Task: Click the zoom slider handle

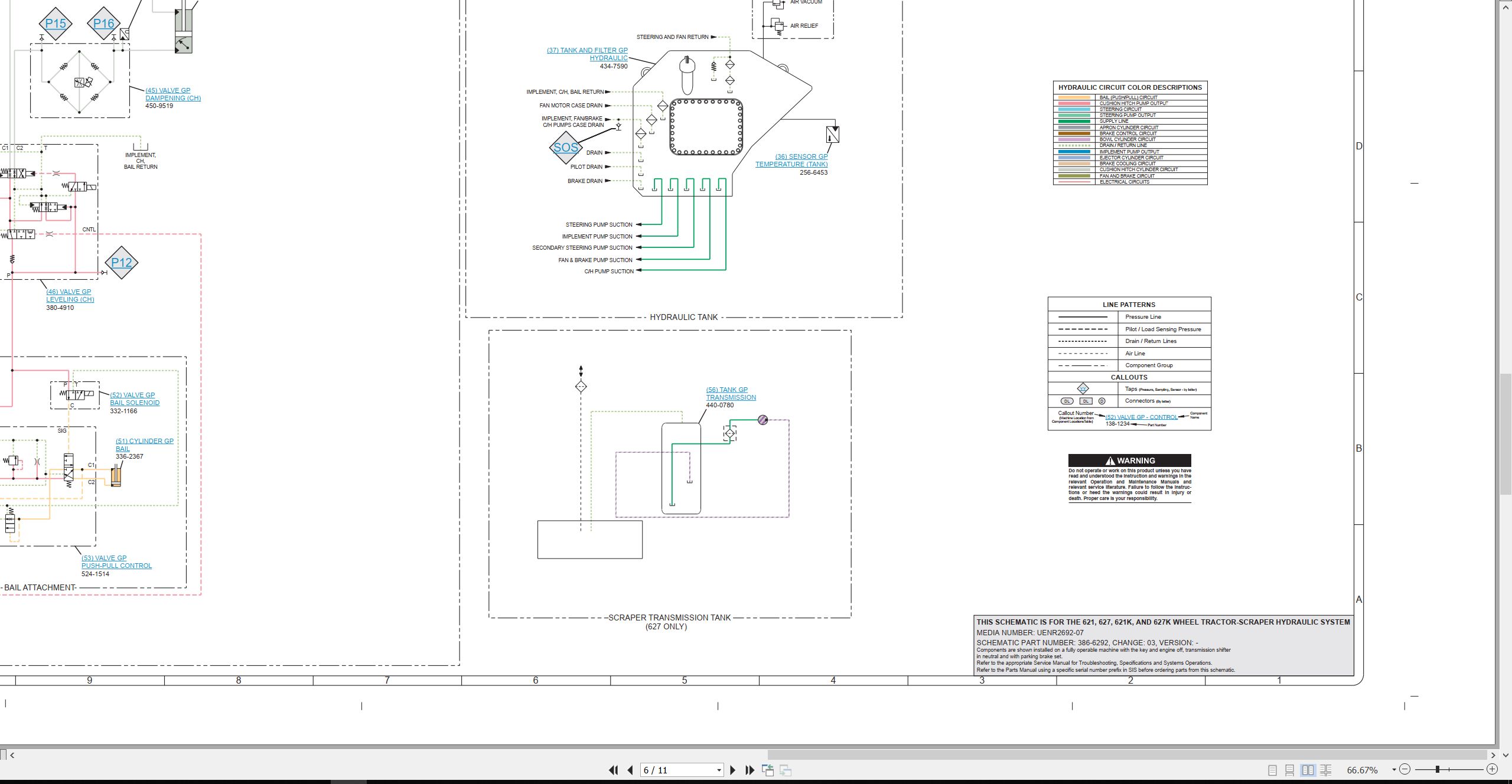Action: coord(1438,769)
